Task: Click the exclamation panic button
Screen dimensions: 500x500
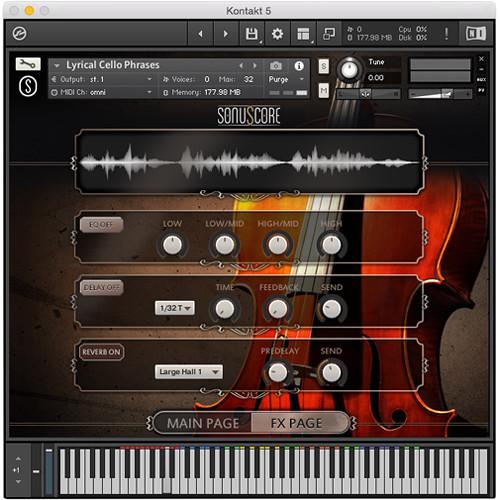Action: pyautogui.click(x=446, y=34)
